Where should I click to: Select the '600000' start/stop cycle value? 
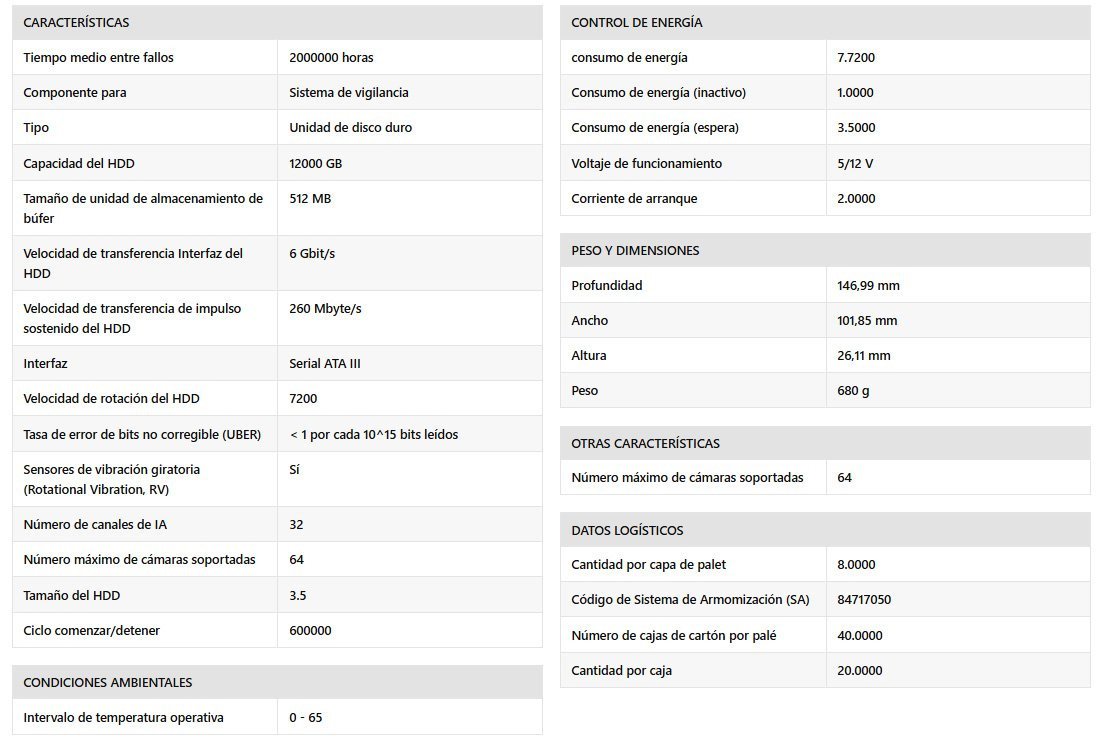tap(310, 630)
